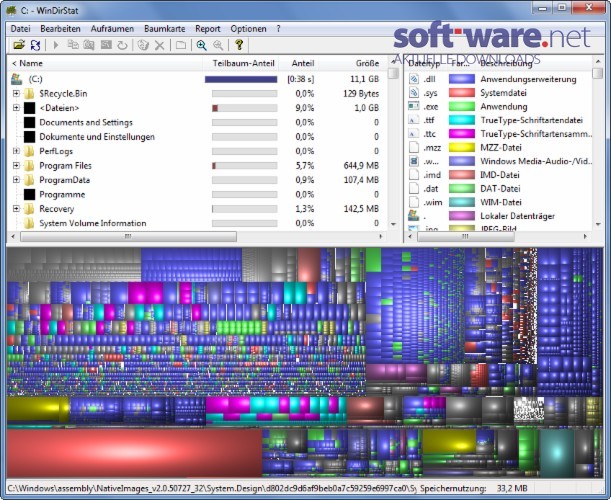Click the Command Prompt Here toolbar icon

106,45
